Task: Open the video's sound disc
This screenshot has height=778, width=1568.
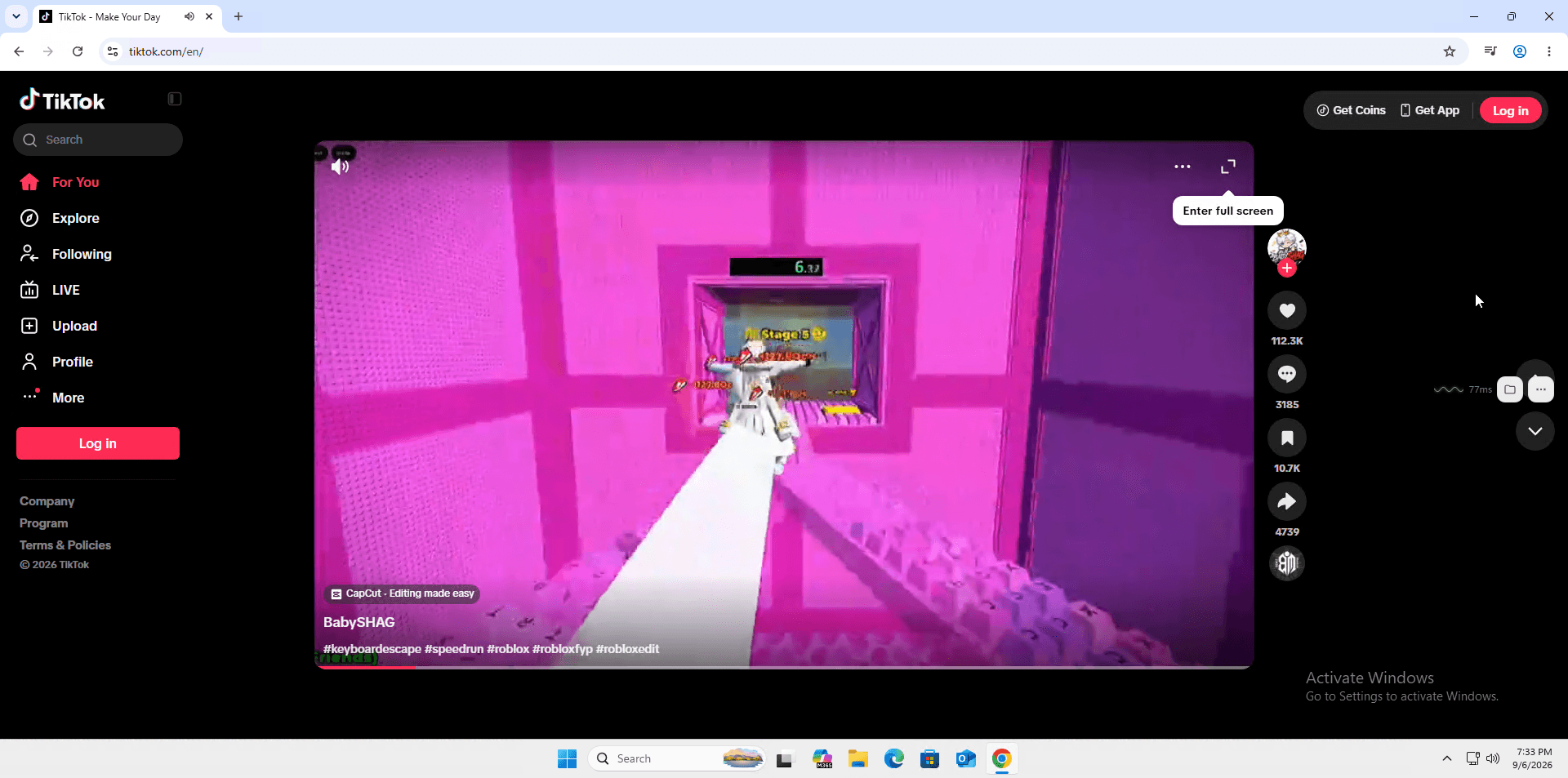Action: 1287,563
